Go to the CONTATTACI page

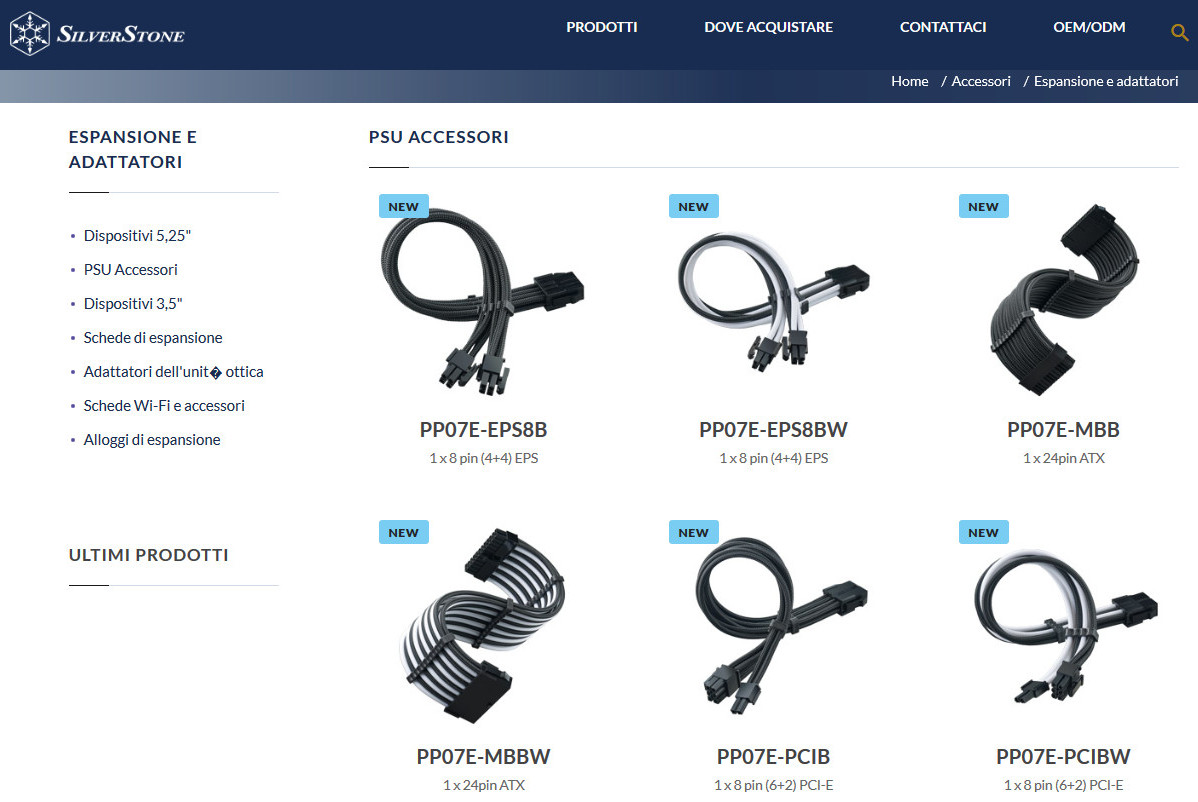pos(943,27)
